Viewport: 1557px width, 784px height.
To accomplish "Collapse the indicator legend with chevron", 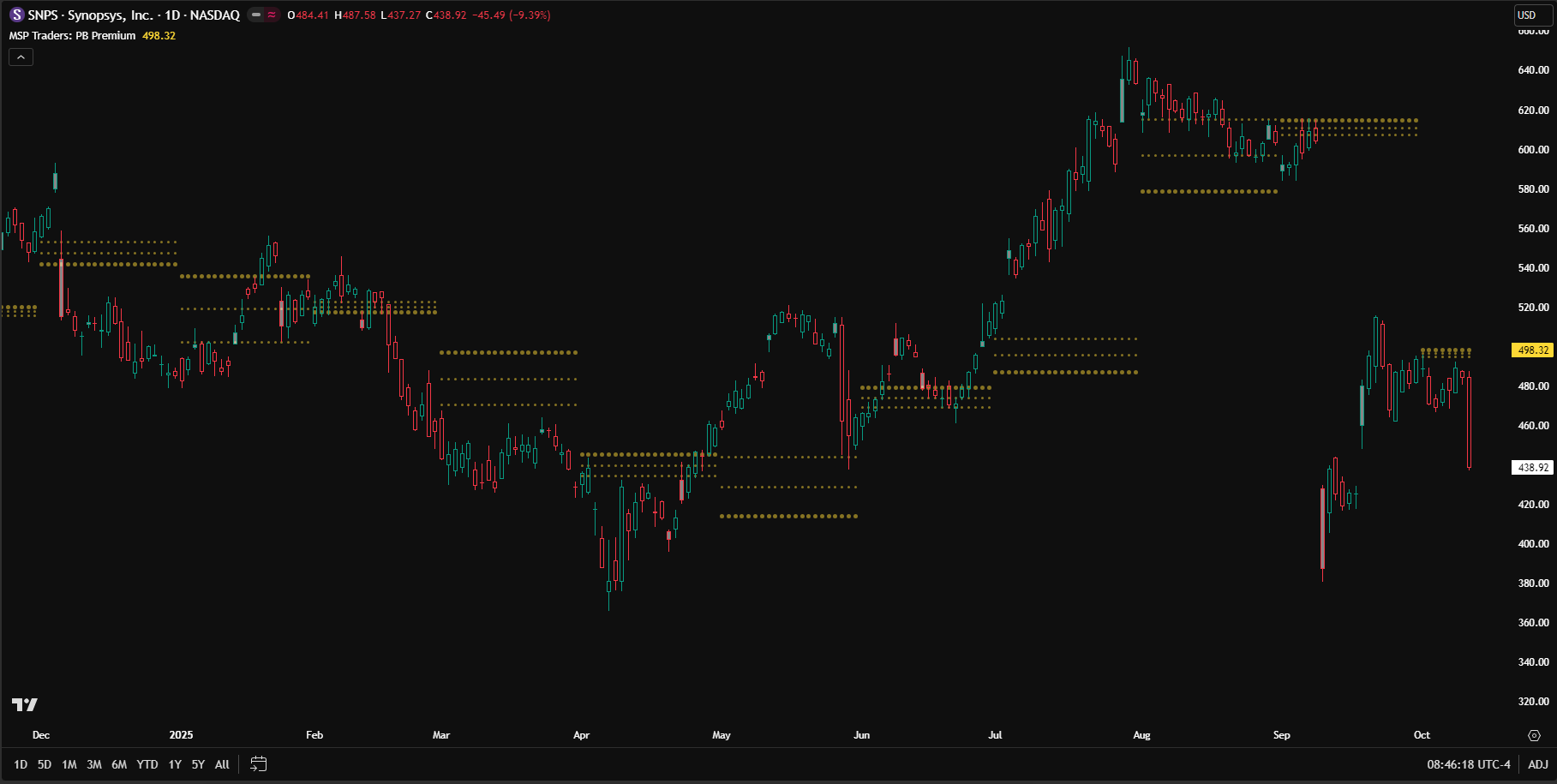I will pos(21,57).
